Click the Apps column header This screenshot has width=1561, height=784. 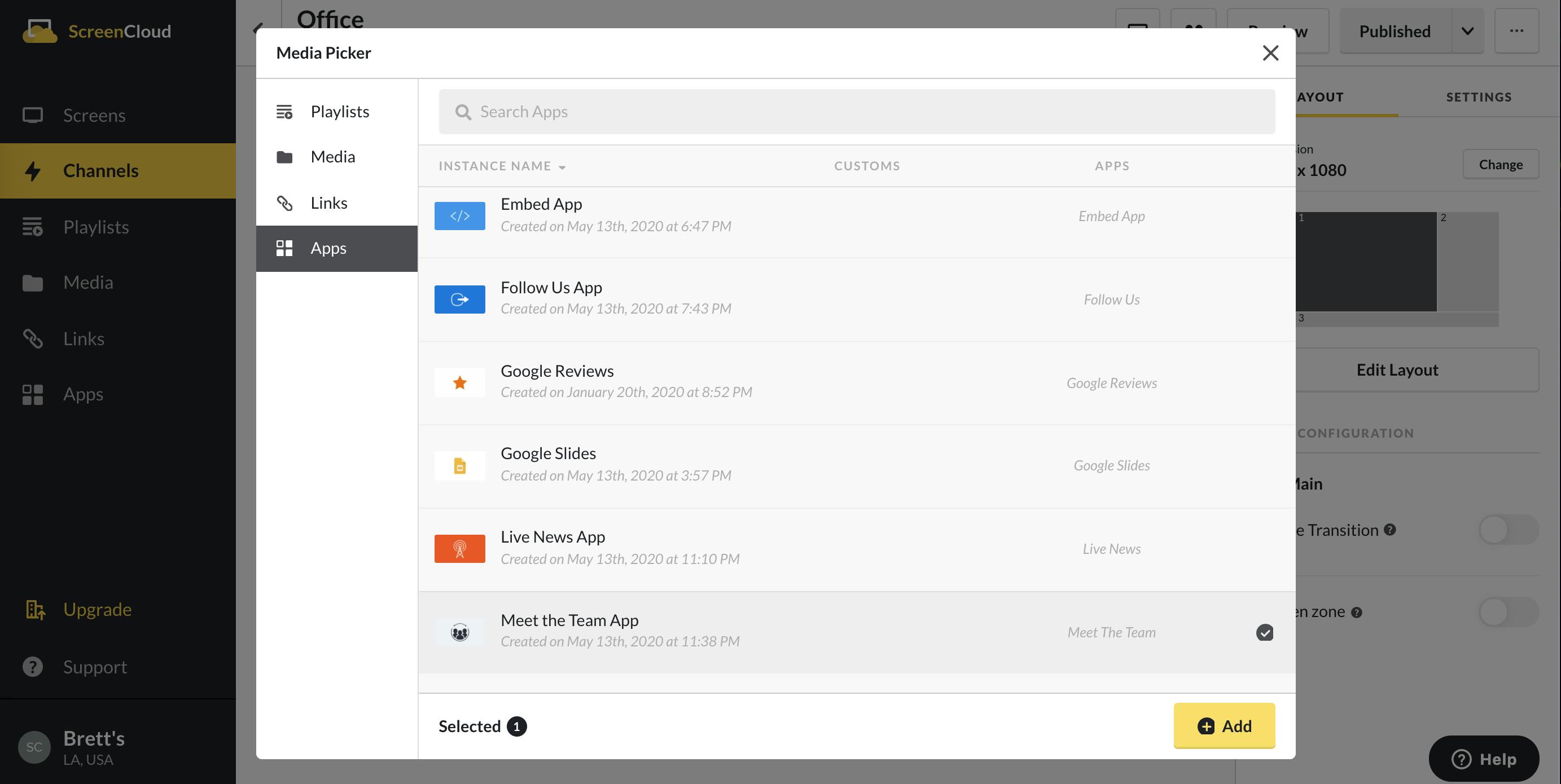(x=1111, y=166)
